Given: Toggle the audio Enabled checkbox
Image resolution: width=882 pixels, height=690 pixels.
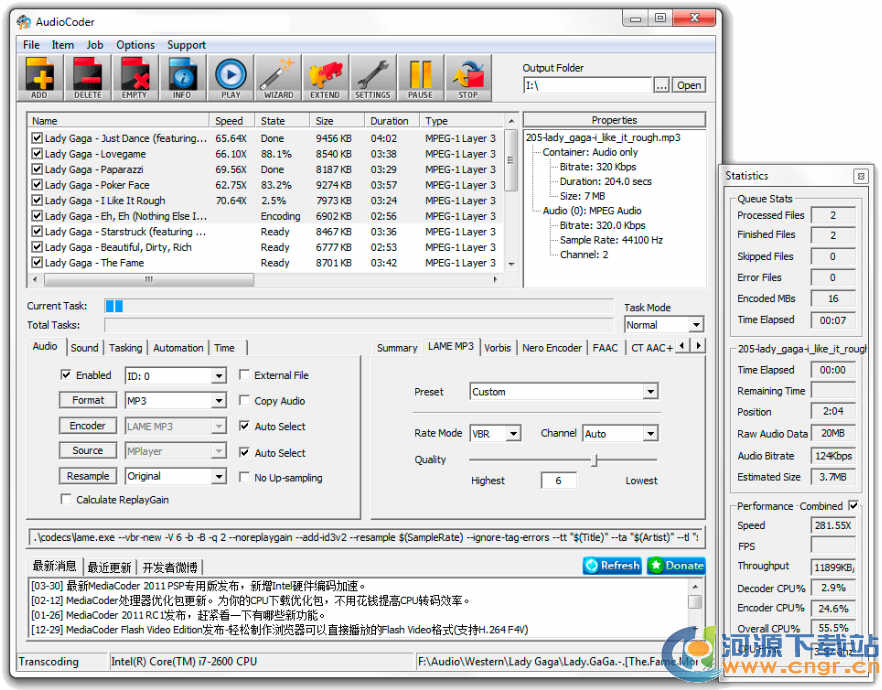Looking at the screenshot, I should pyautogui.click(x=66, y=375).
